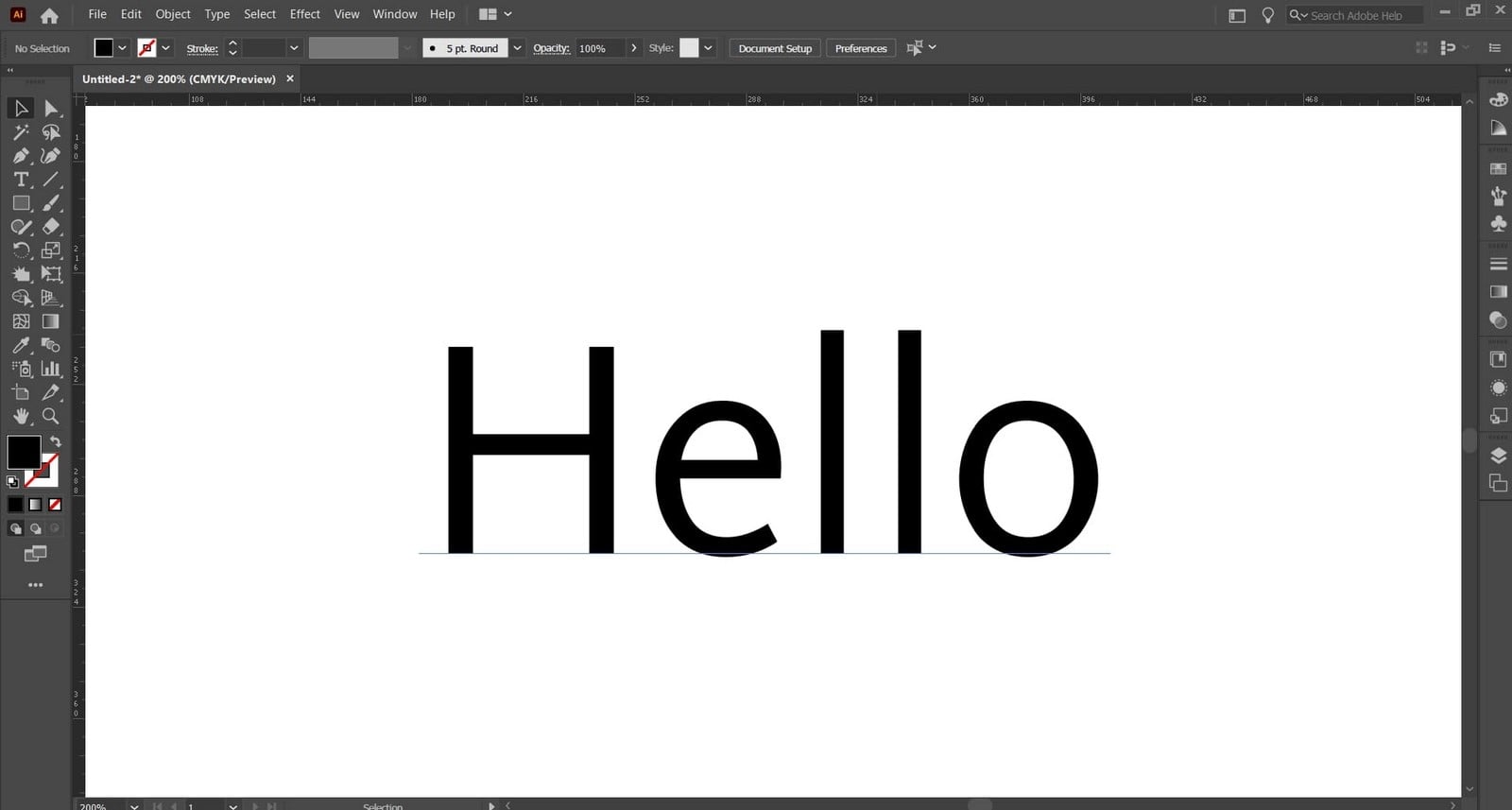Select the Eyedropper tool
This screenshot has width=1512, height=810.
(21, 345)
